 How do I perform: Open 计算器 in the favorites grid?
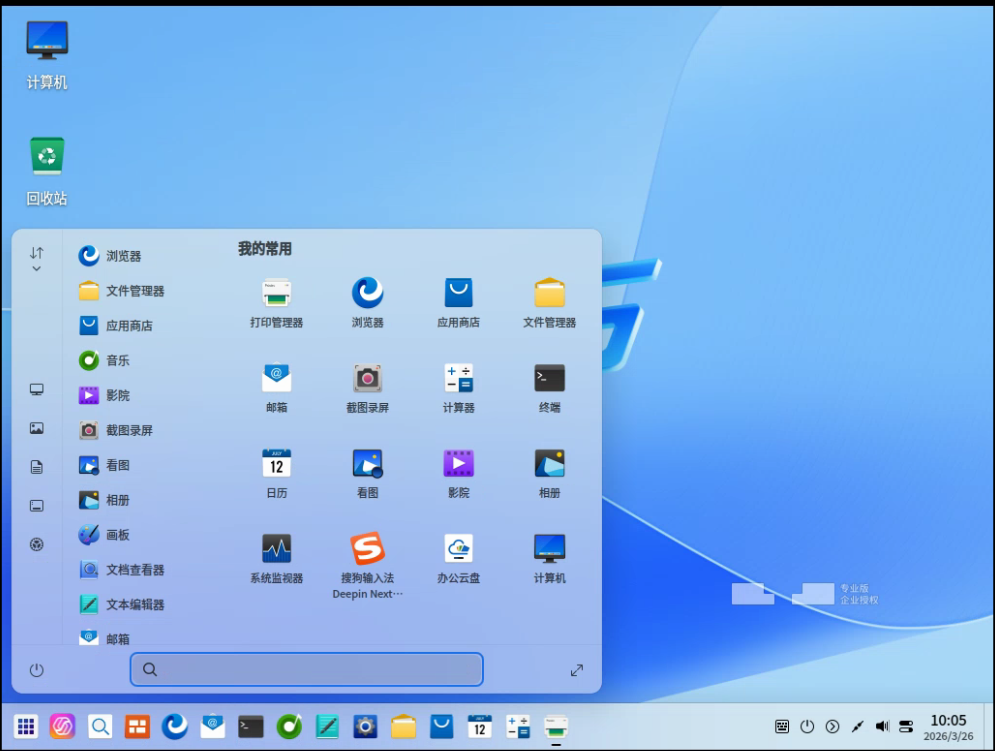[458, 378]
